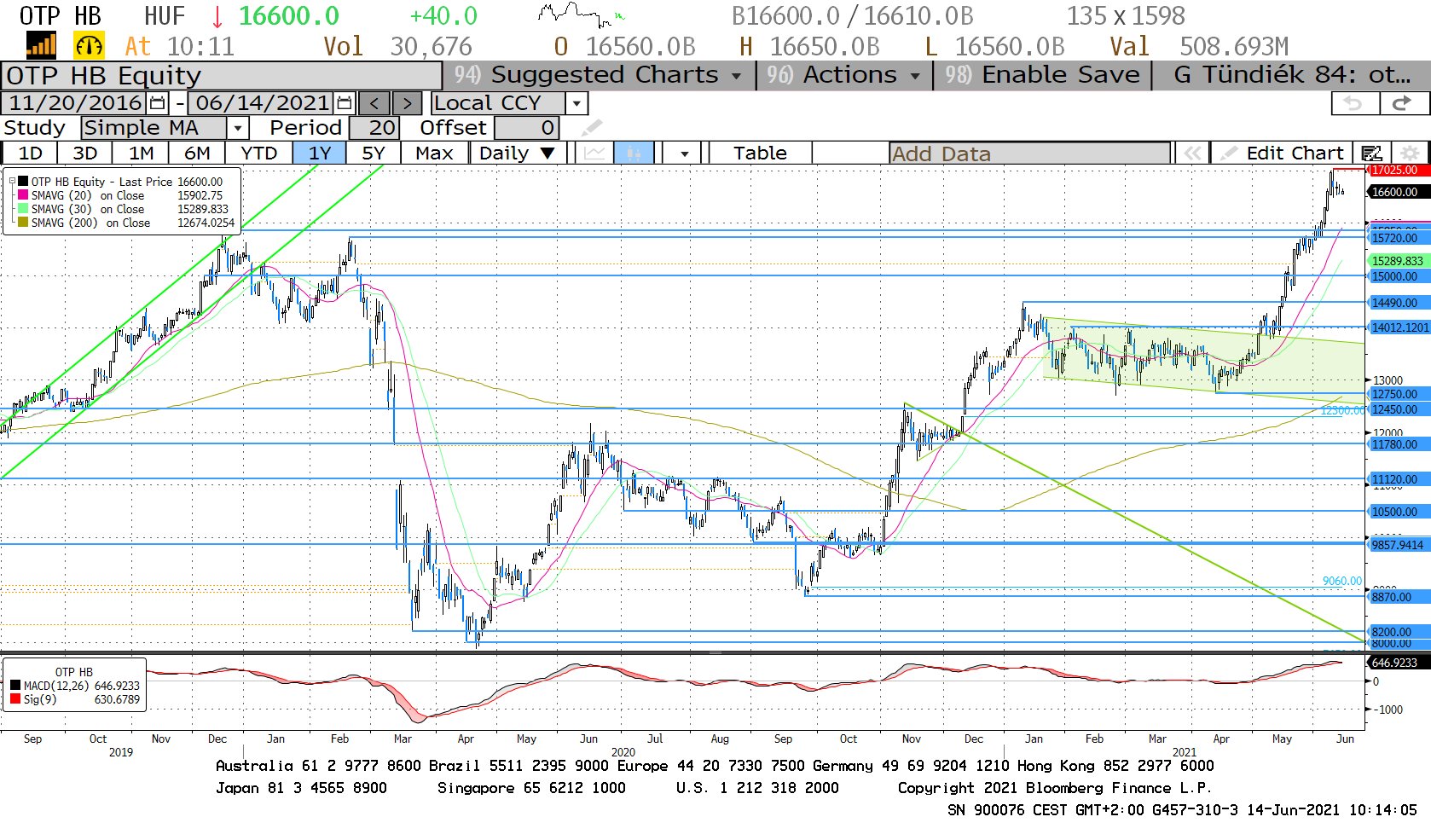
Task: Click the end date 06/14/2021 field
Action: pyautogui.click(x=262, y=103)
